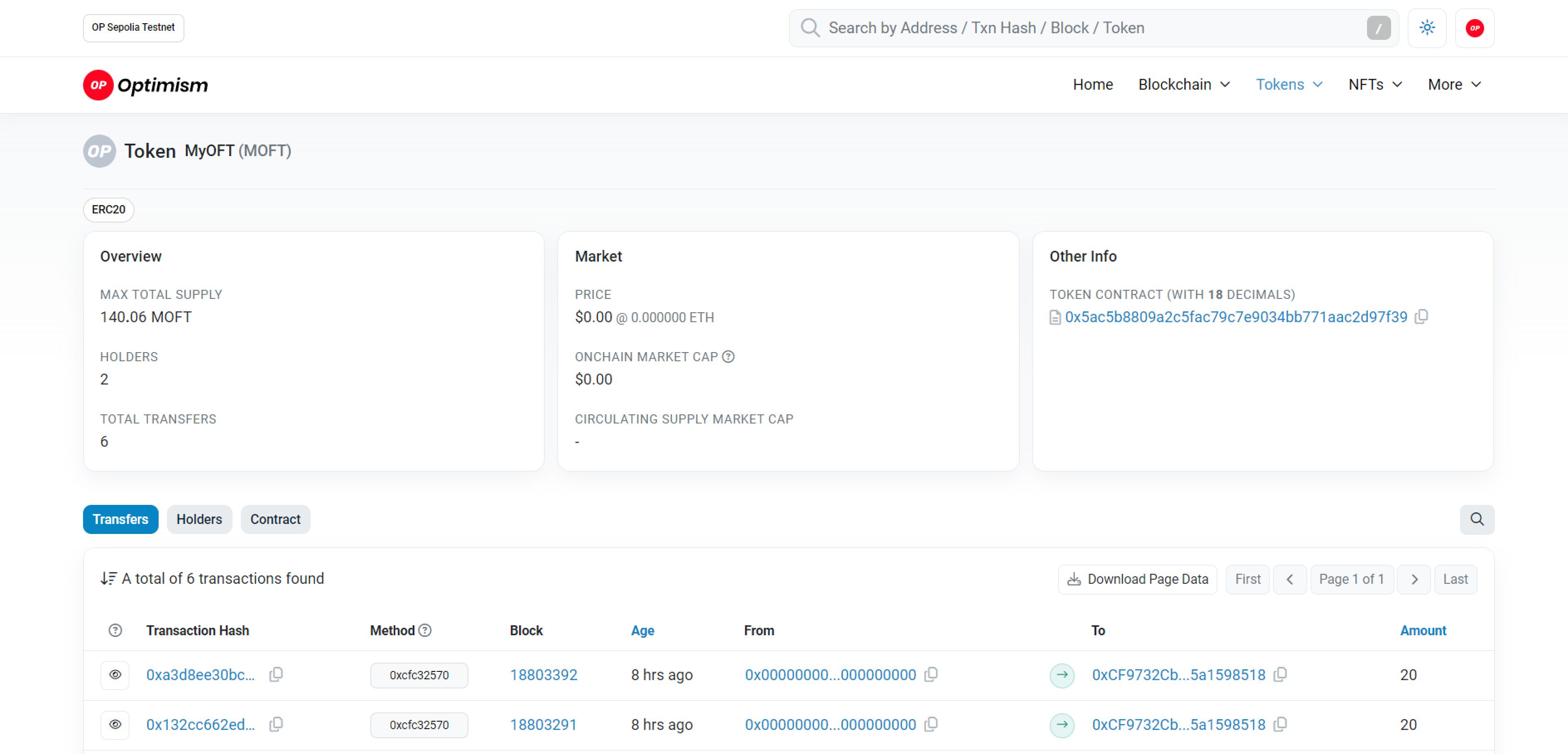Open the Home nav item
The width and height of the screenshot is (1568, 754).
click(1093, 85)
